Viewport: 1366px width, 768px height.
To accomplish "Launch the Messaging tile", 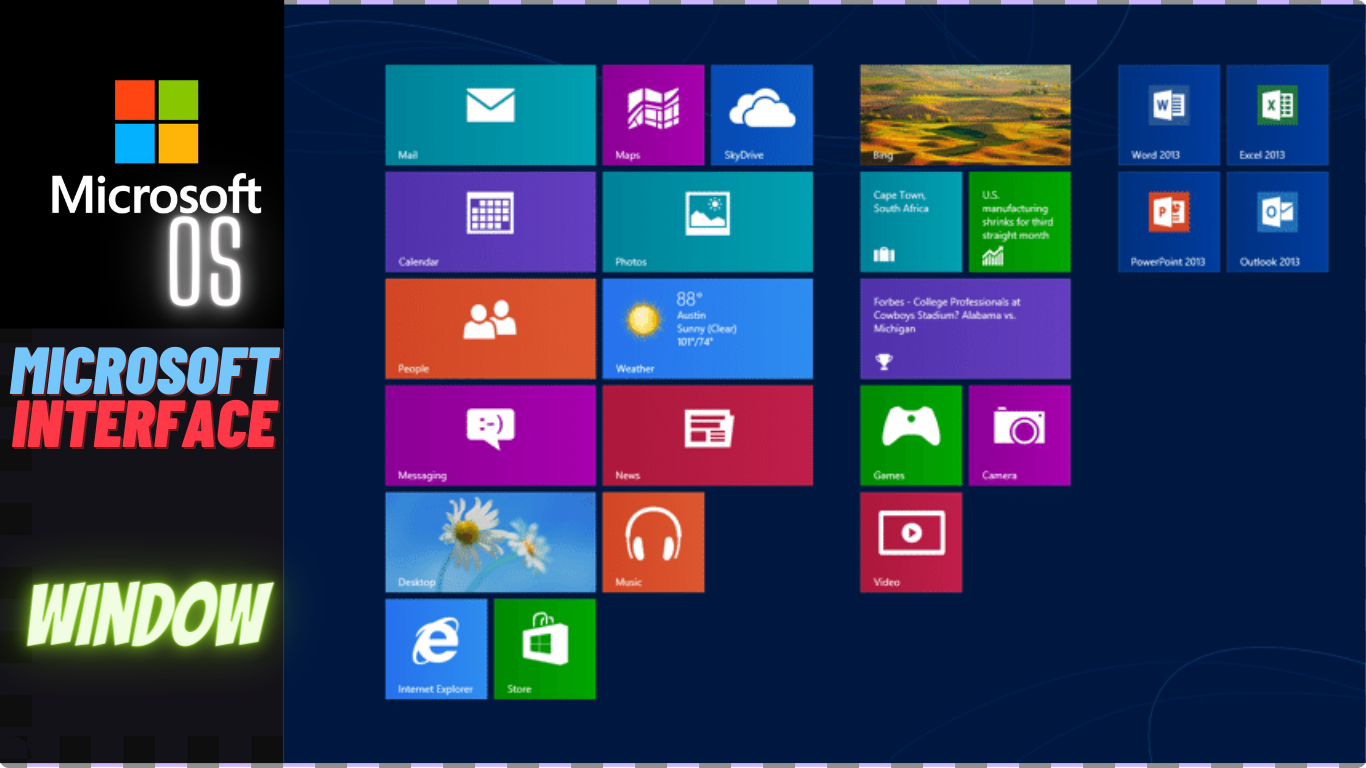I will point(490,436).
